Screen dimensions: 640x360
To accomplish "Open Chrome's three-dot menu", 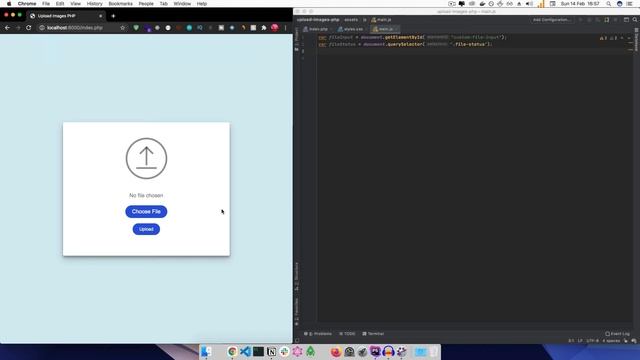I will (x=285, y=28).
